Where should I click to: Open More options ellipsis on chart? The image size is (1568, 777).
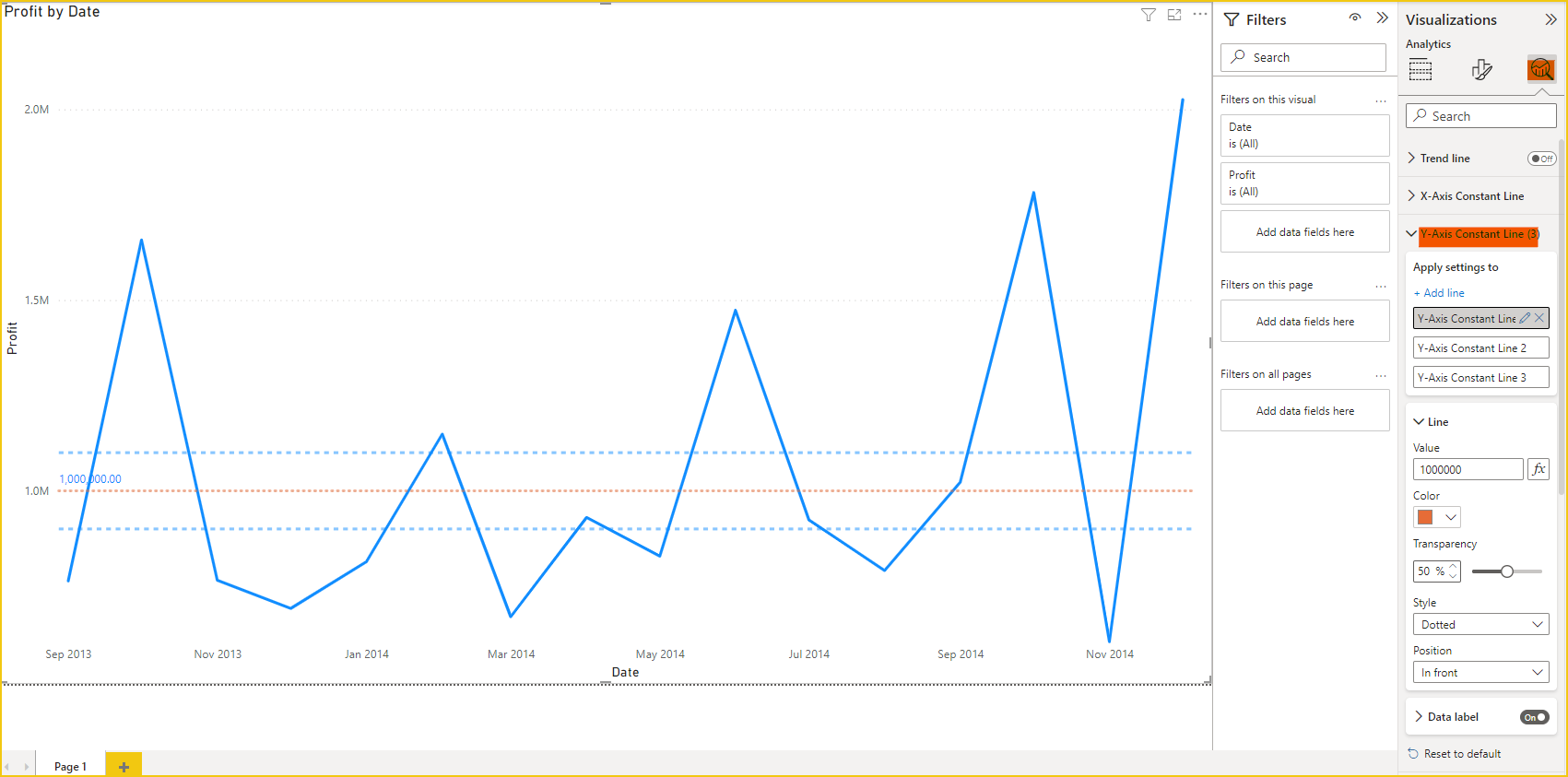pos(1199,14)
